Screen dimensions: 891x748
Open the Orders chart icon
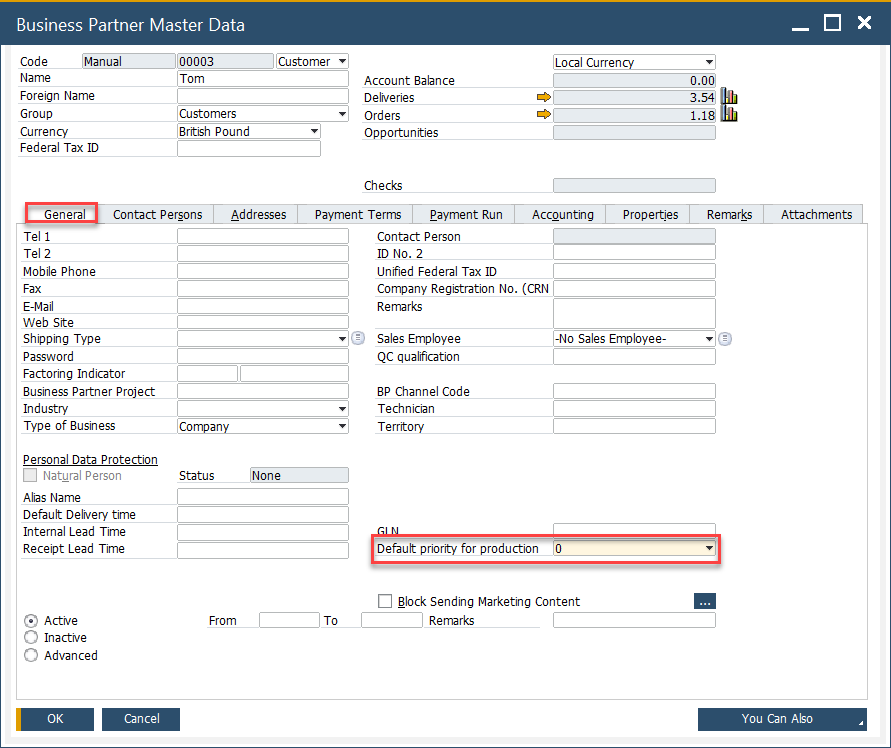[729, 115]
